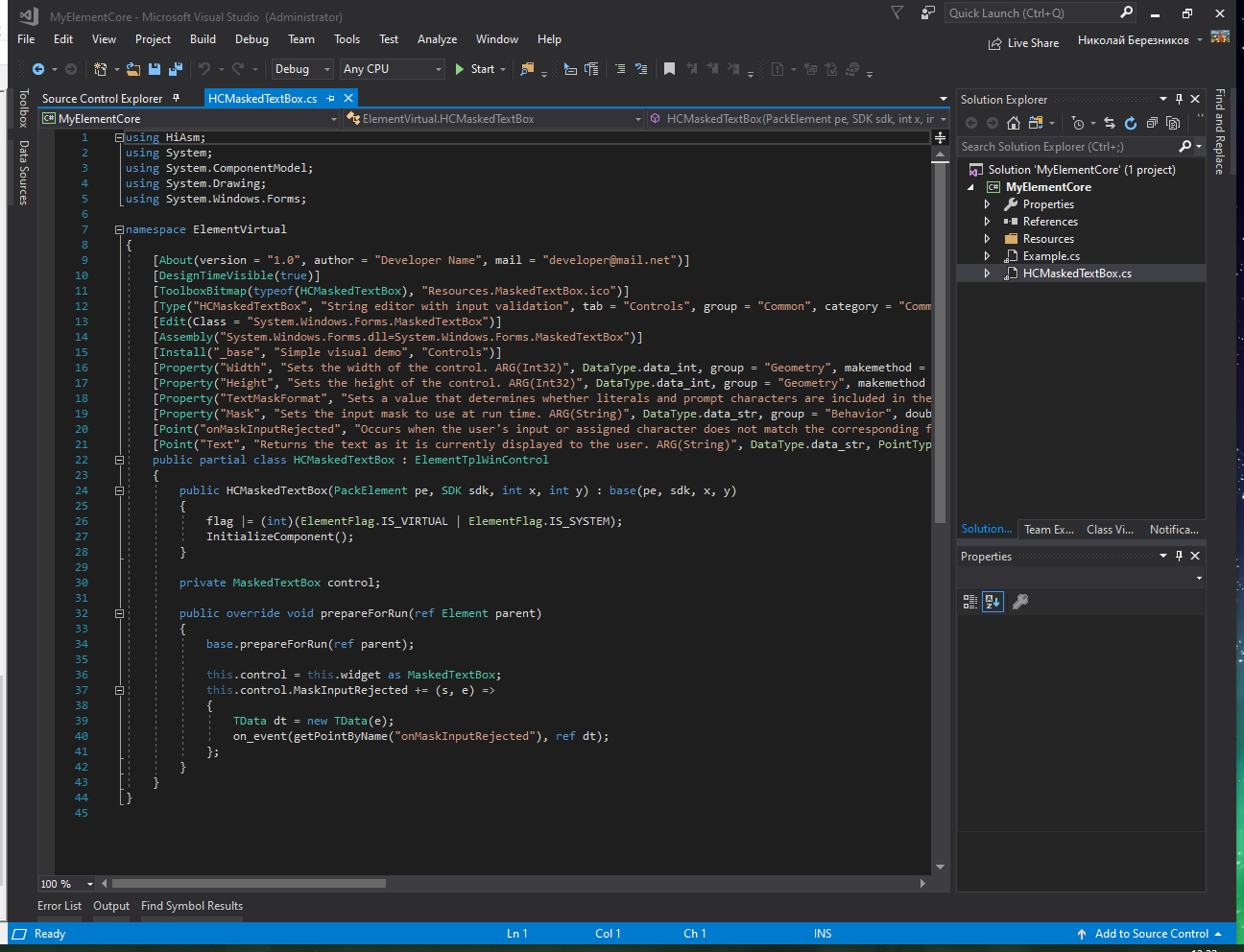
Task: Toggle pin on HCMaskedTextBox.cs tab
Action: point(331,99)
